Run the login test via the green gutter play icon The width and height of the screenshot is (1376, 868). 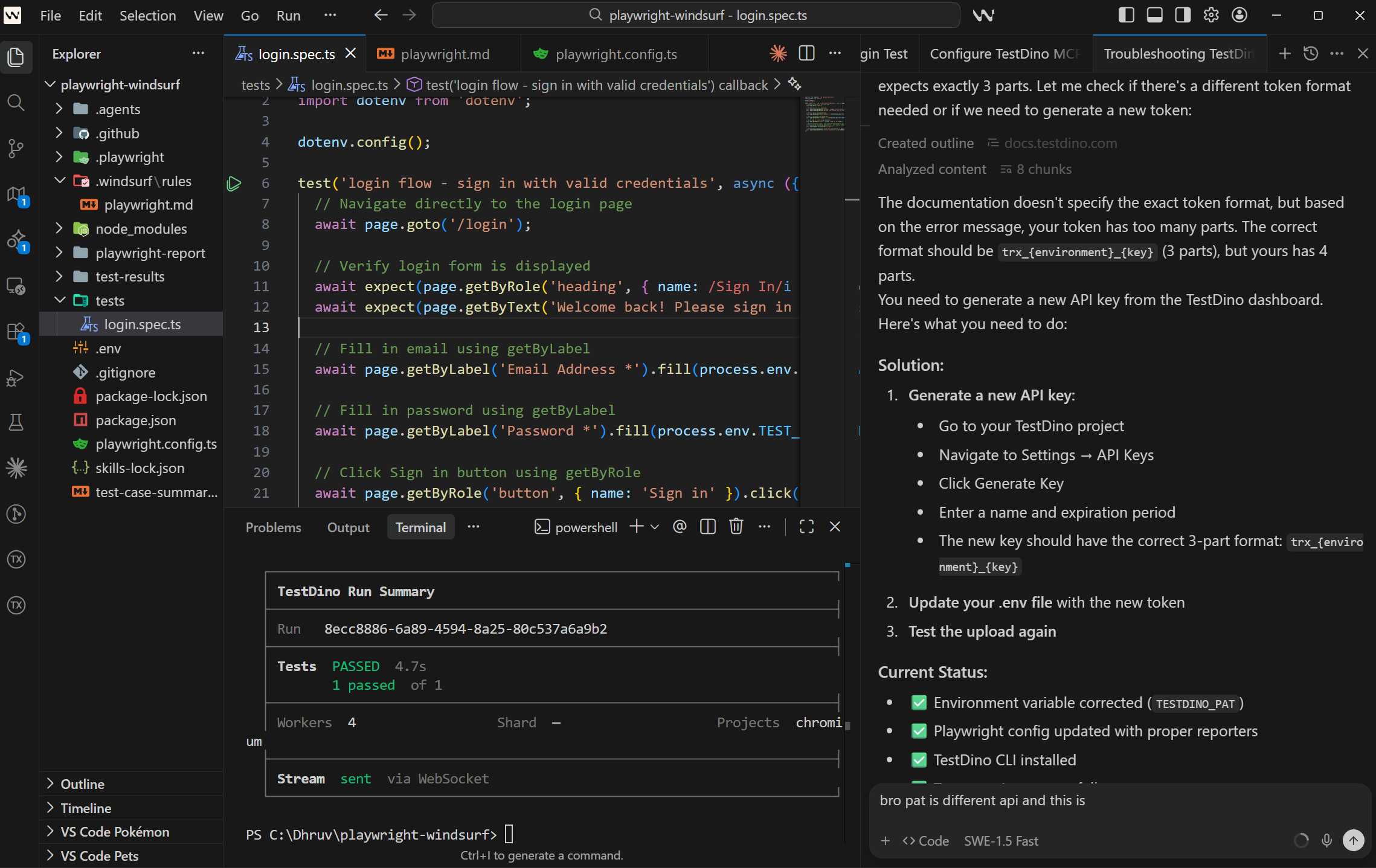click(x=234, y=183)
